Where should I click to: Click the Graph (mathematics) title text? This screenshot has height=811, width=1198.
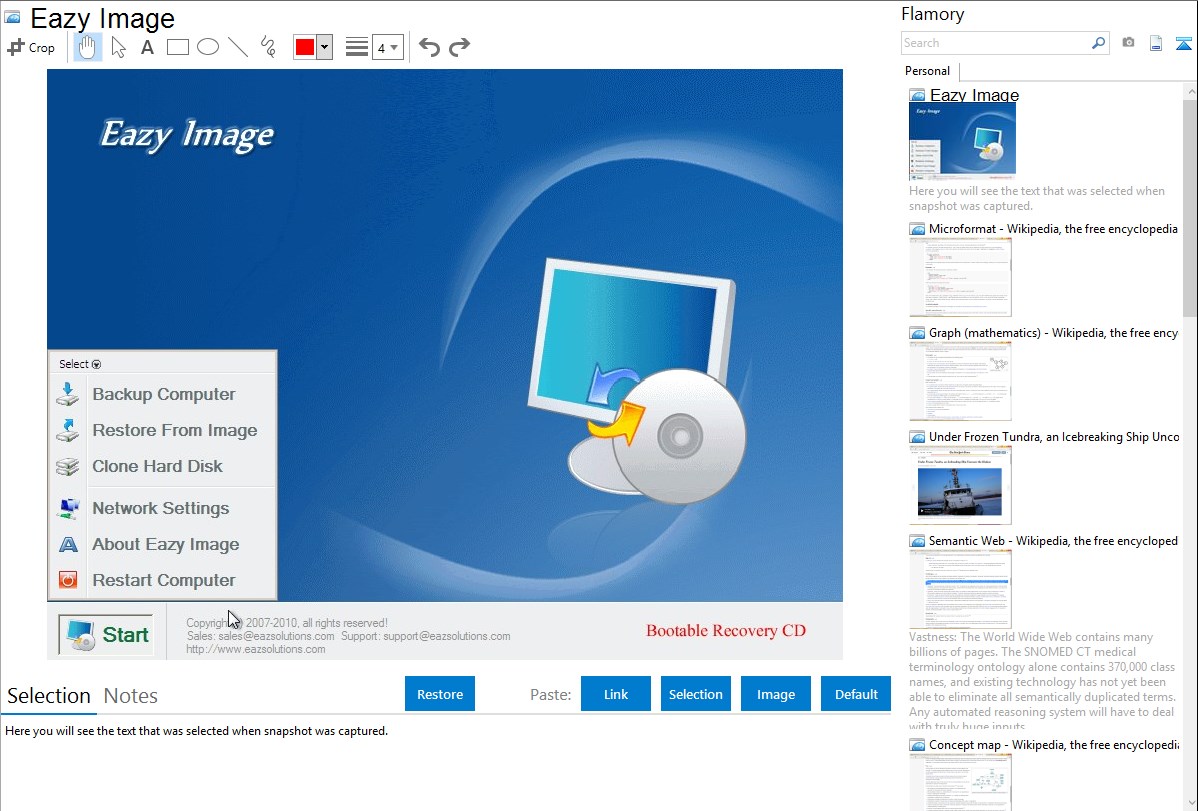[x=1053, y=333]
